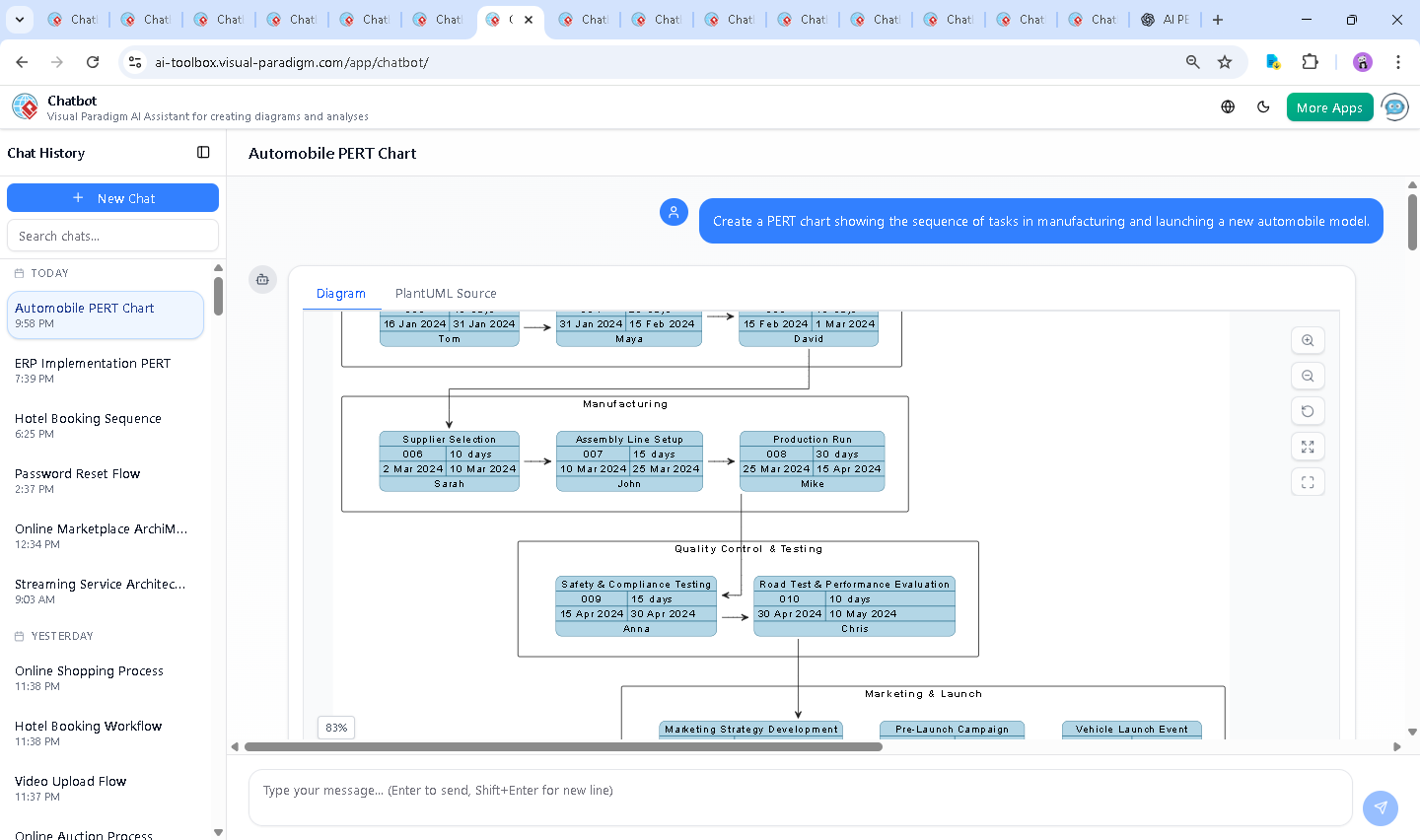This screenshot has height=840, width=1420.
Task: Collapse the Chat History sidebar panel
Action: click(203, 153)
